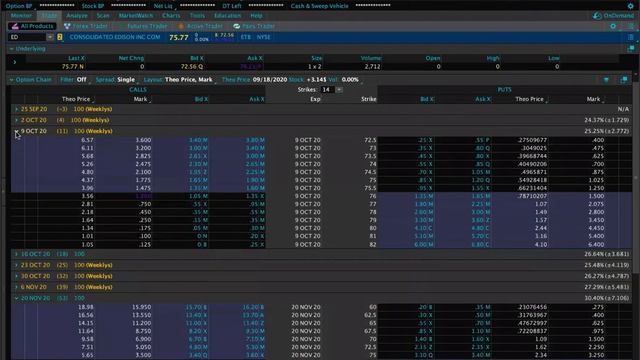Viewport: 640px width, 360px height.
Task: Click the Theo Price date 09/18/2020
Action: pos(270,80)
